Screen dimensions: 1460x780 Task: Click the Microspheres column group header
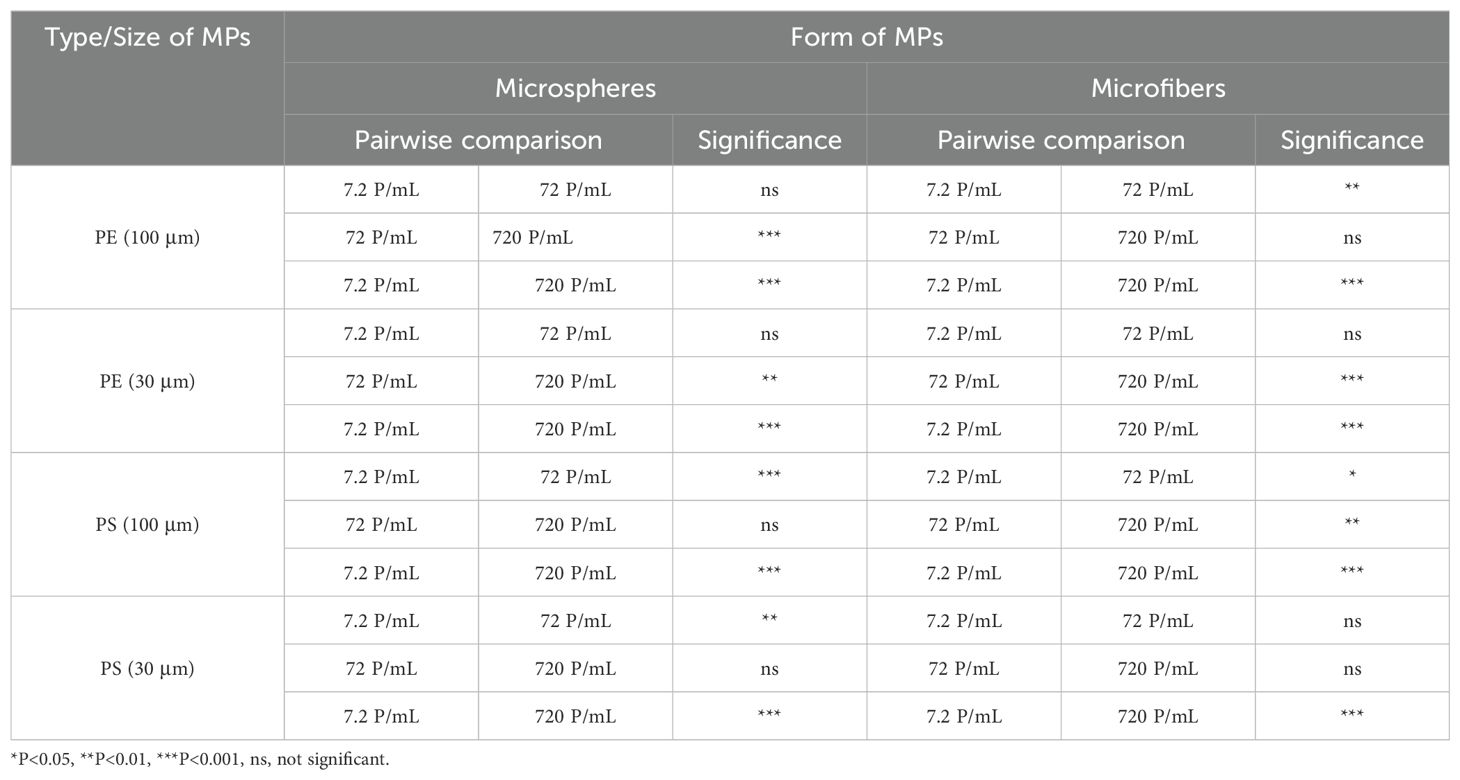(x=575, y=88)
